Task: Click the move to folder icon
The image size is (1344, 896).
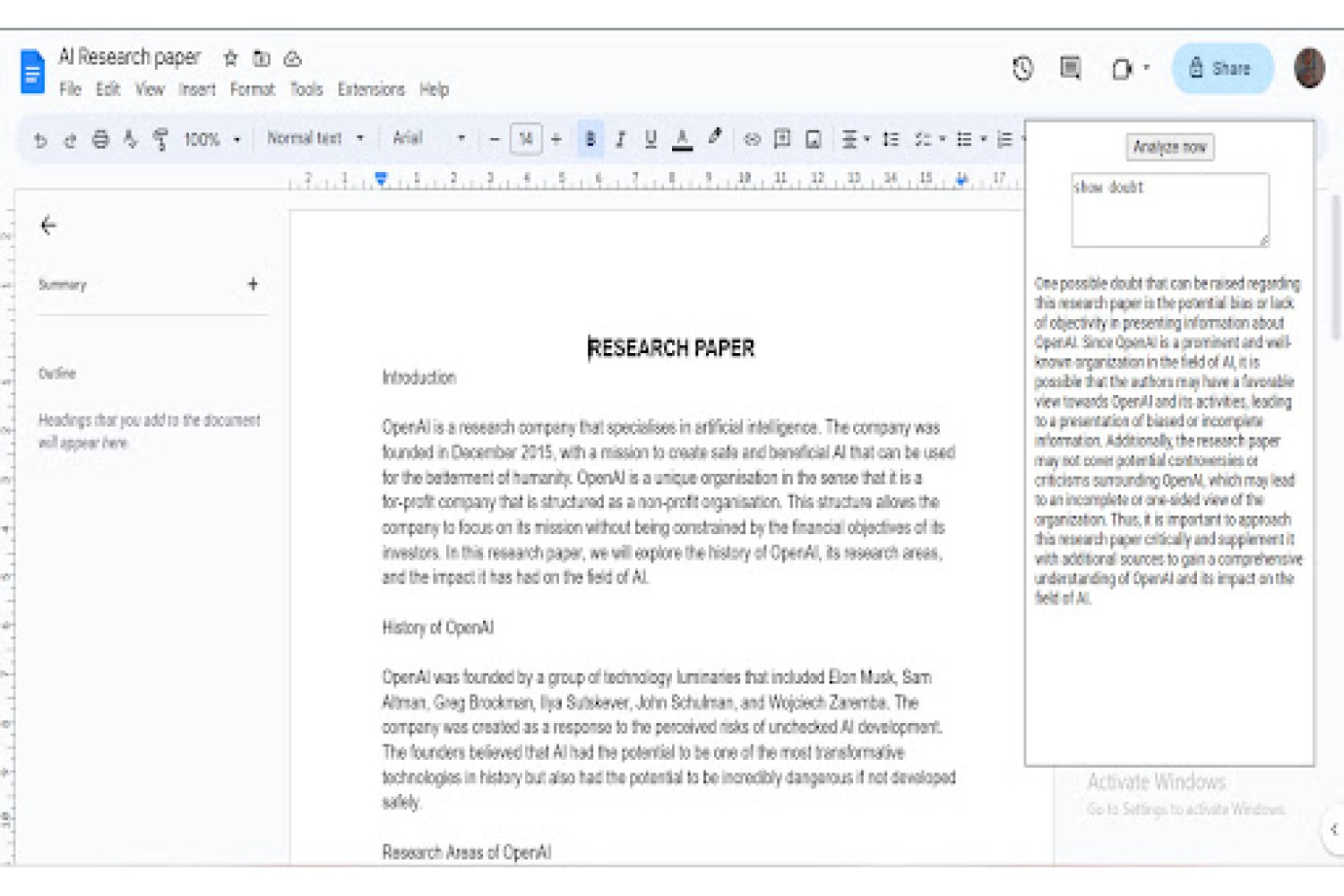Action: tap(261, 58)
